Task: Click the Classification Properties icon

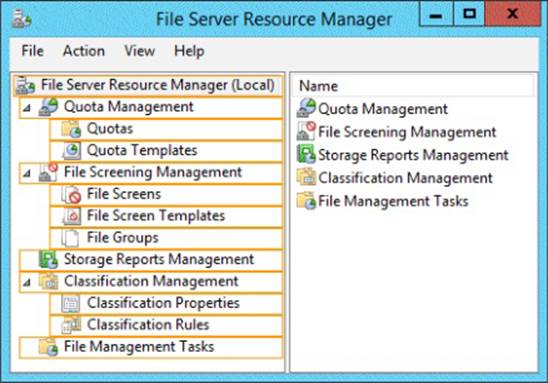Action: tap(71, 303)
